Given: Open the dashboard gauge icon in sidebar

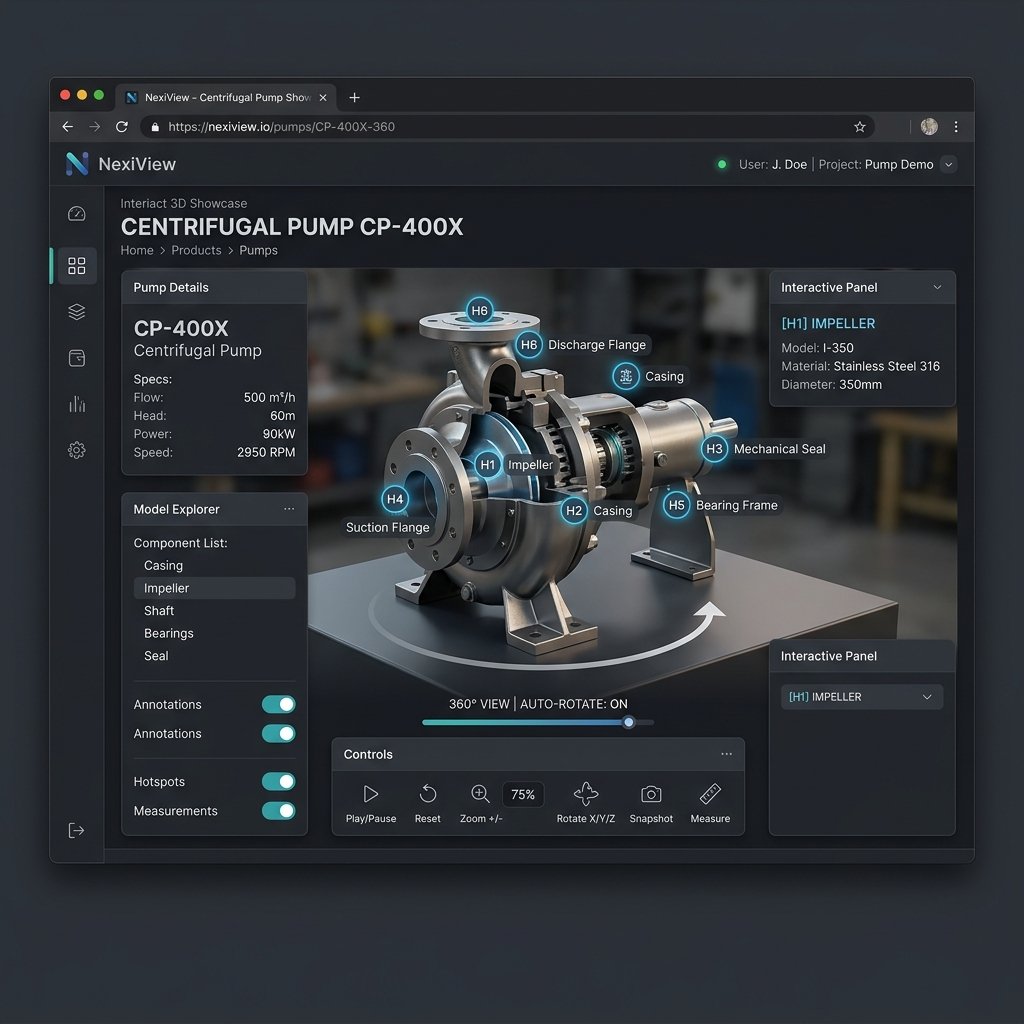Looking at the screenshot, I should (76, 214).
